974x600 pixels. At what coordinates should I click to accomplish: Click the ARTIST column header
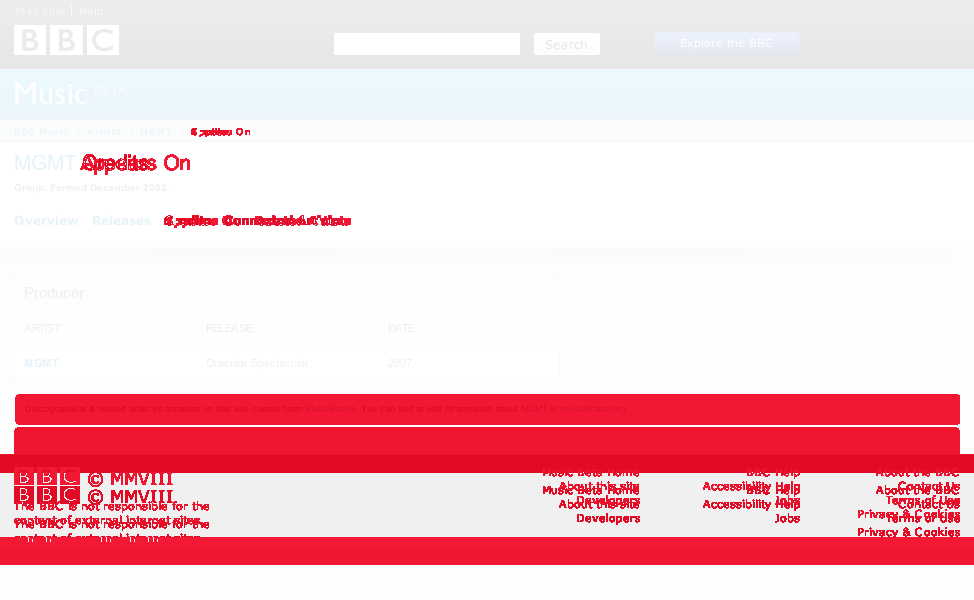(x=42, y=328)
